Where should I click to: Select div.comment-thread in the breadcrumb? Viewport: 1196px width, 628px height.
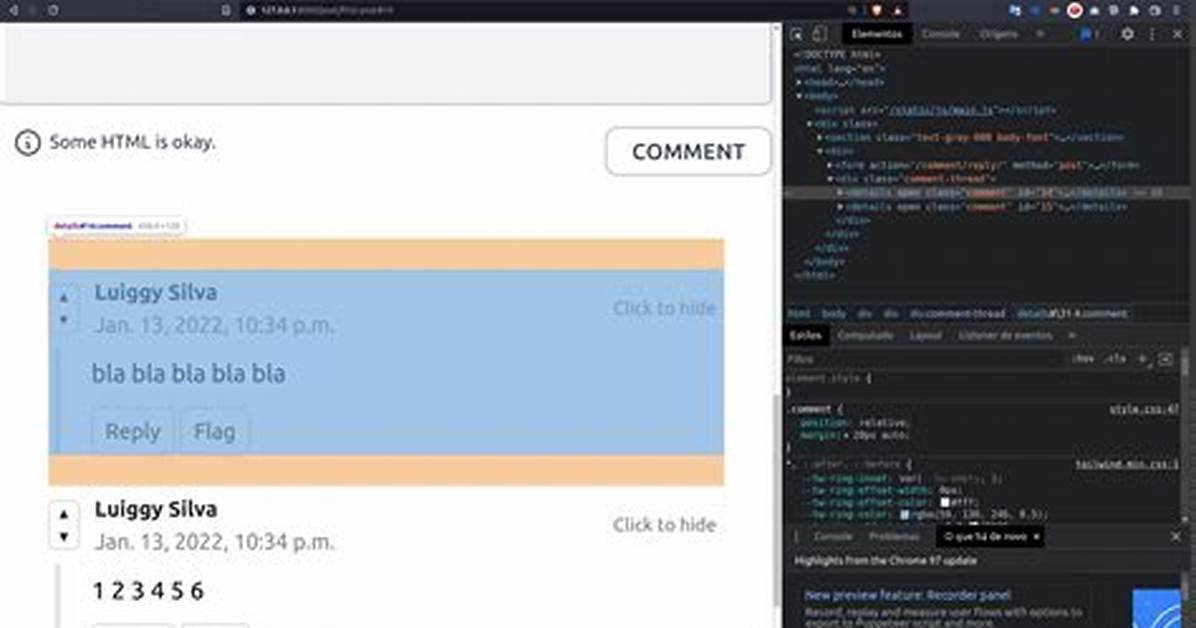click(x=959, y=314)
